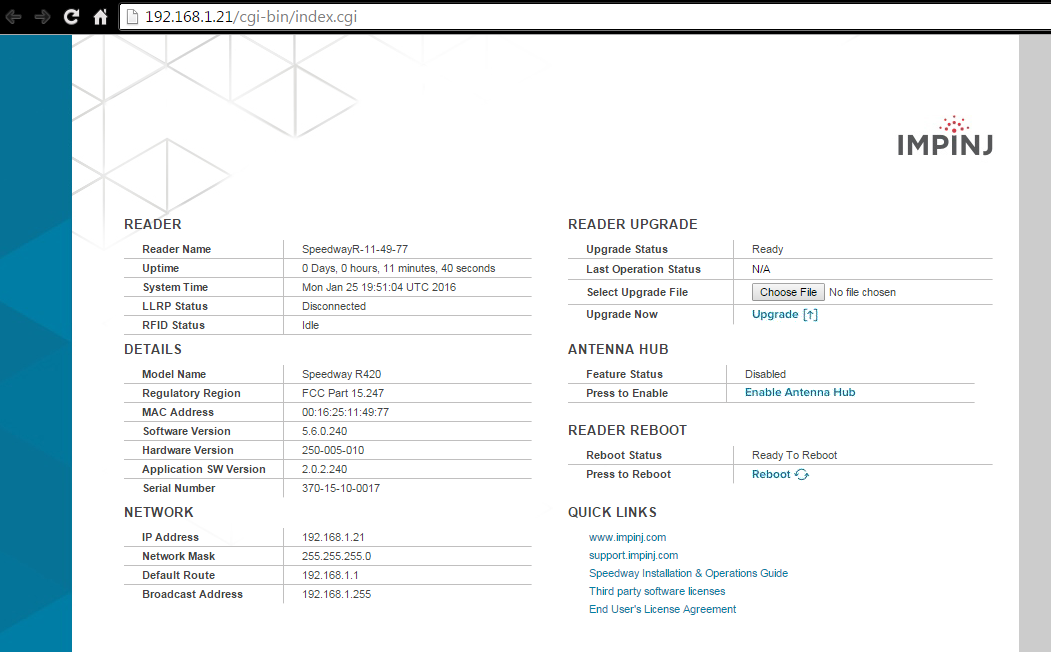Image resolution: width=1051 pixels, height=652 pixels.
Task: Click network mask 255.255.255.0
Action: pyautogui.click(x=336, y=556)
